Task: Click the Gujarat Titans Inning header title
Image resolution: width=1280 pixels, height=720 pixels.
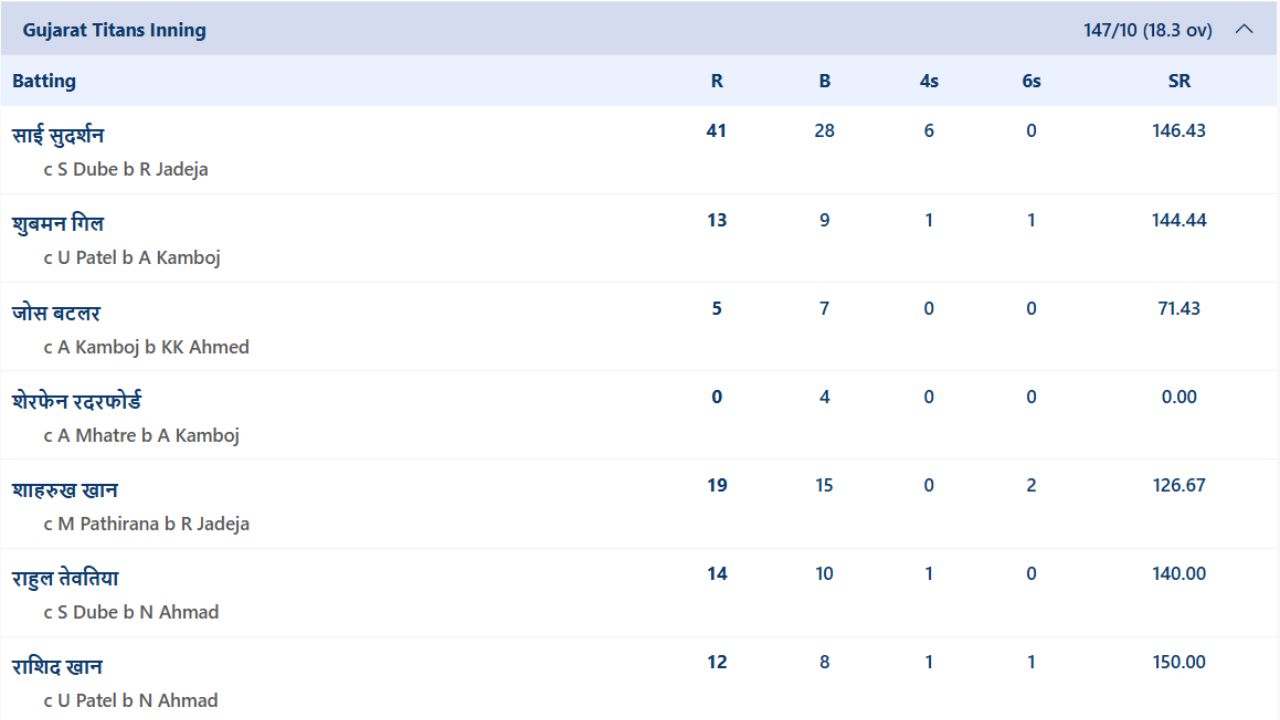Action: pyautogui.click(x=114, y=30)
